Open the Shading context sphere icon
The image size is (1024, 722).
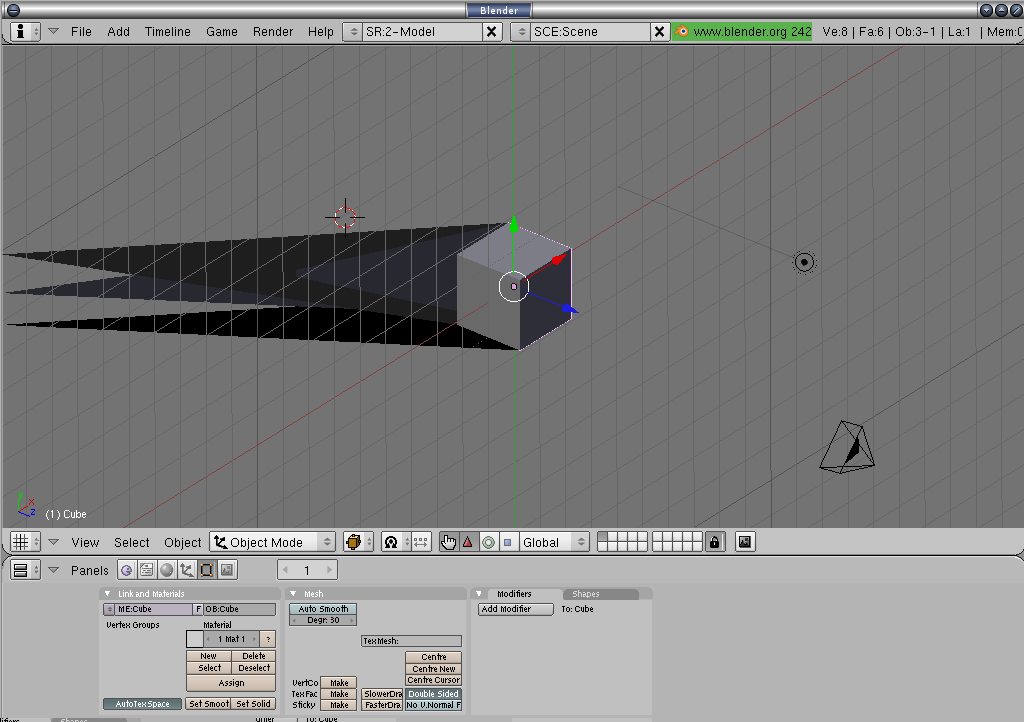point(167,570)
